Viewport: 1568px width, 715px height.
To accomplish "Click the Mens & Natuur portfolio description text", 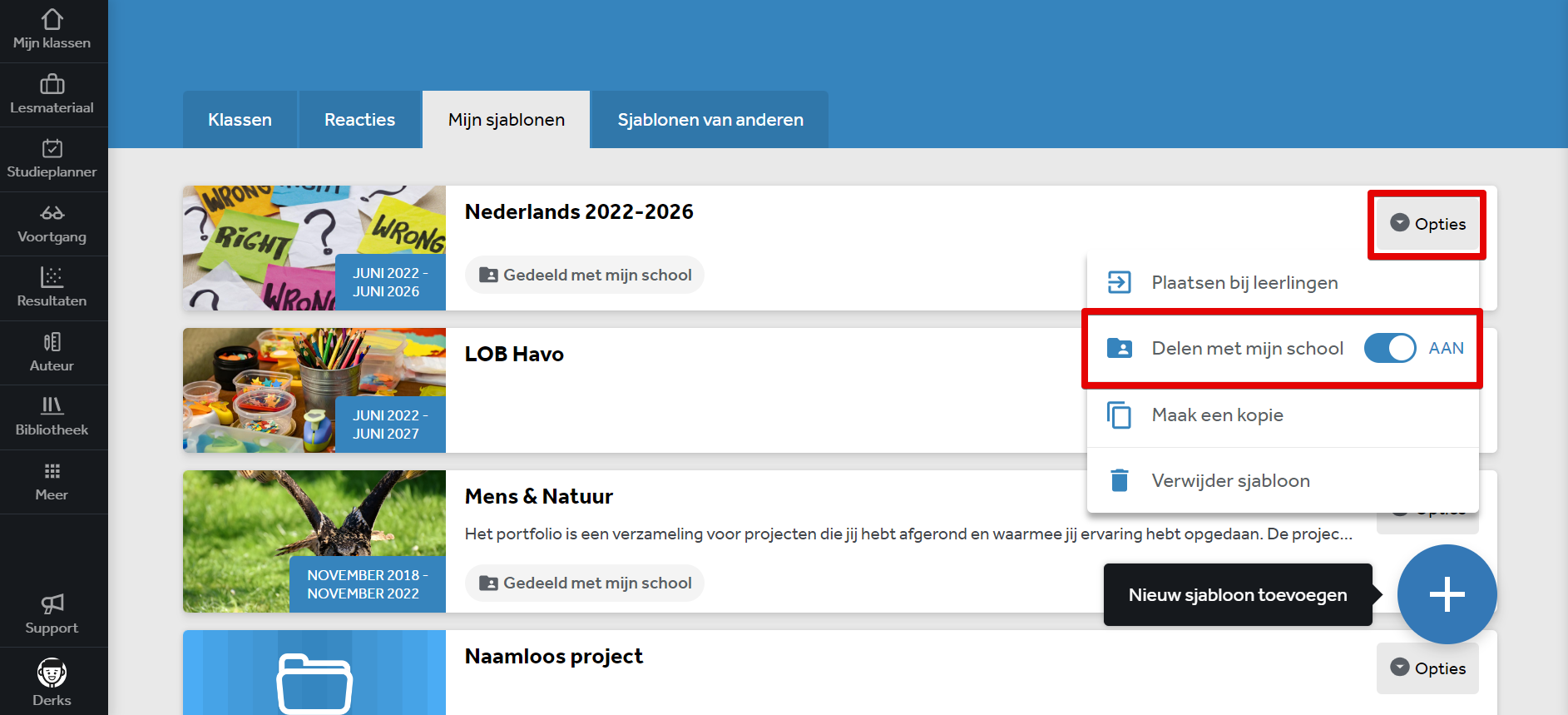I will click(x=908, y=534).
